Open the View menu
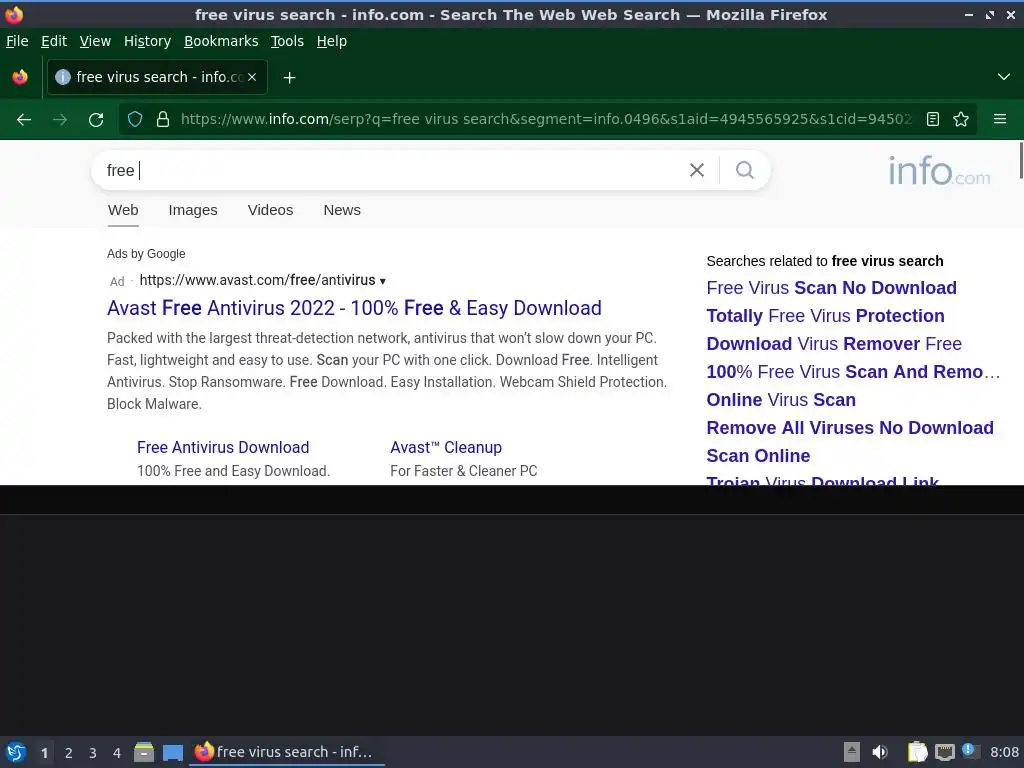Image resolution: width=1024 pixels, height=768 pixels. [x=95, y=41]
